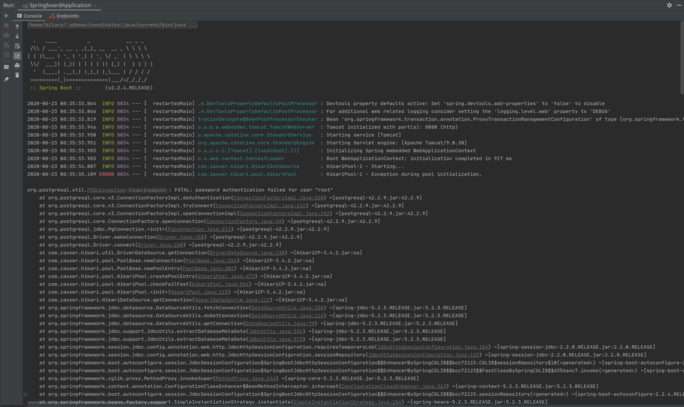Screen dimensions: 684x407
Task: Hide the Run tool window with the minimize dash
Action: point(679,5)
